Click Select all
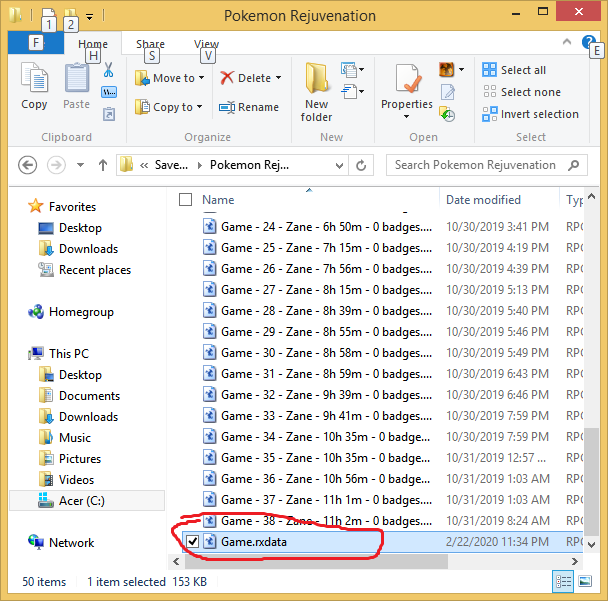Screen dimensions: 608x601 tap(514, 70)
